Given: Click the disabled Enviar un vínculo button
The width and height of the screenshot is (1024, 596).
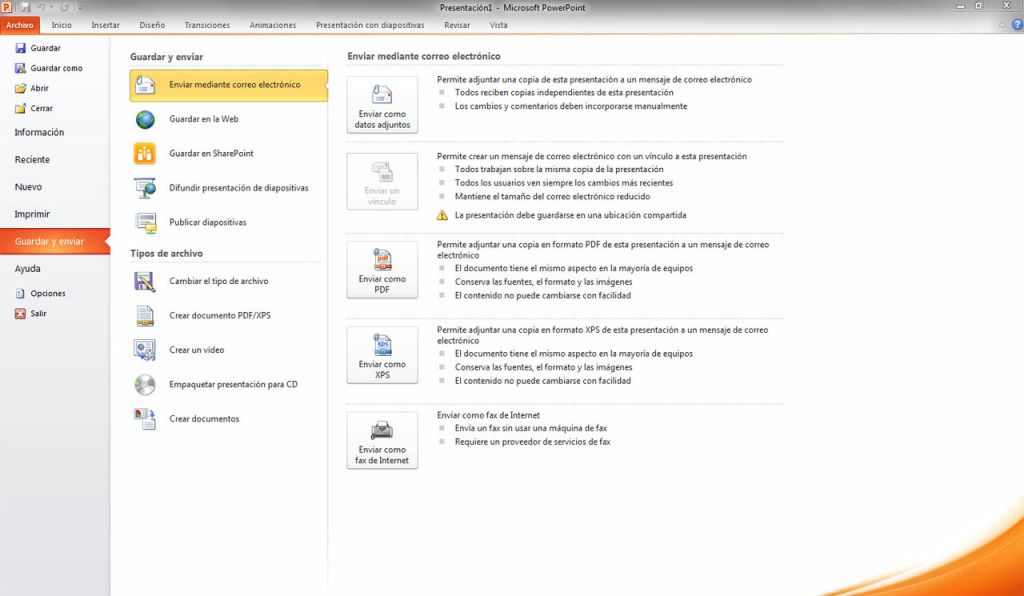Looking at the screenshot, I should click(x=382, y=181).
